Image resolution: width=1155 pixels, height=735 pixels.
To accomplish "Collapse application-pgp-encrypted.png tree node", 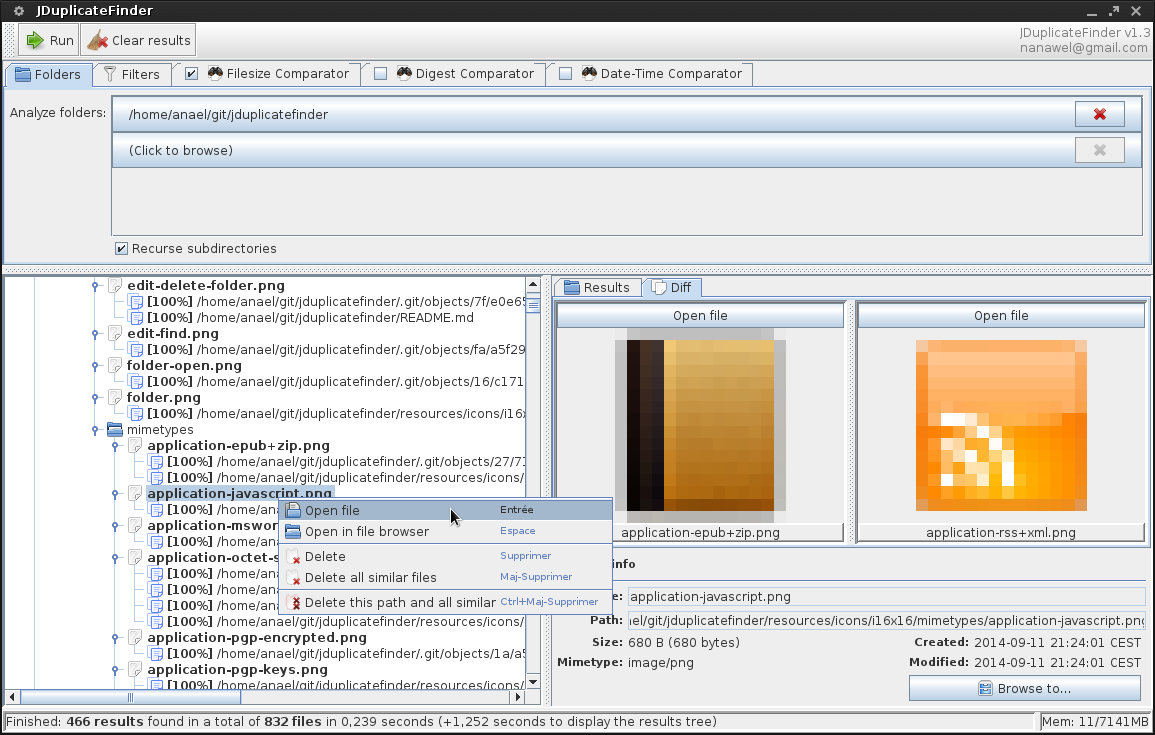I will click(x=115, y=638).
